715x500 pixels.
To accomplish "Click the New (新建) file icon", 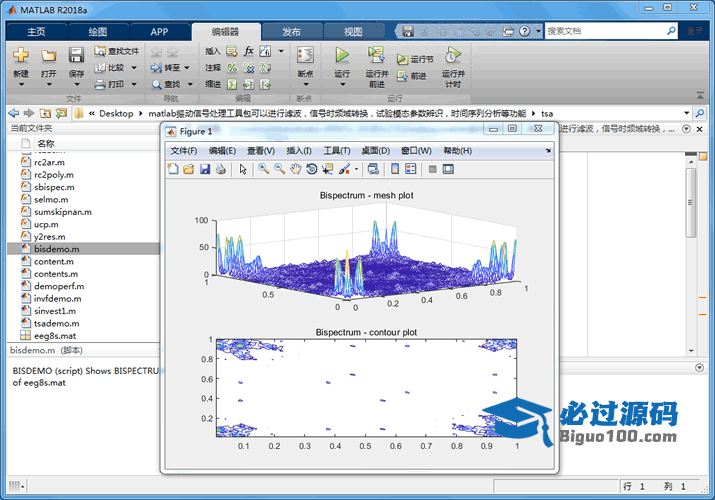I will tap(21, 55).
